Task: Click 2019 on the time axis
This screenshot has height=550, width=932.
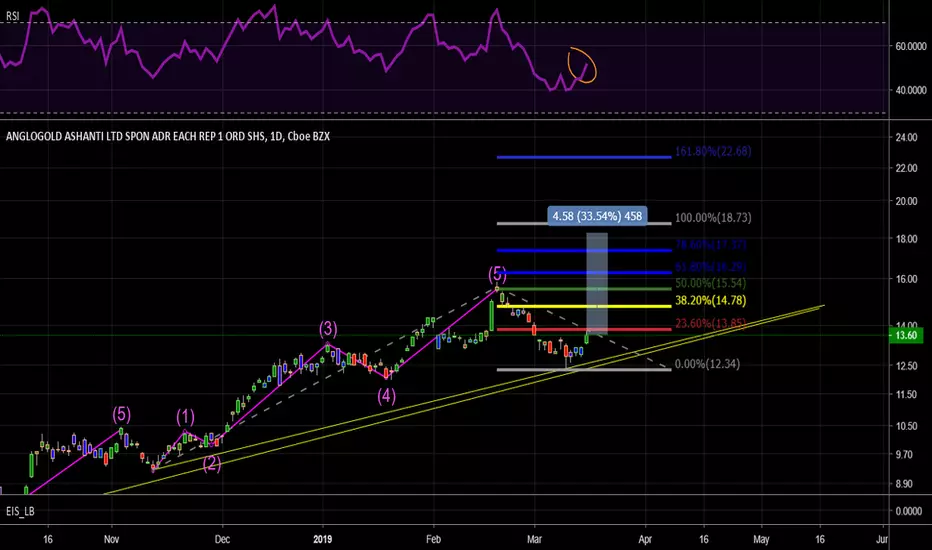Action: [x=322, y=539]
